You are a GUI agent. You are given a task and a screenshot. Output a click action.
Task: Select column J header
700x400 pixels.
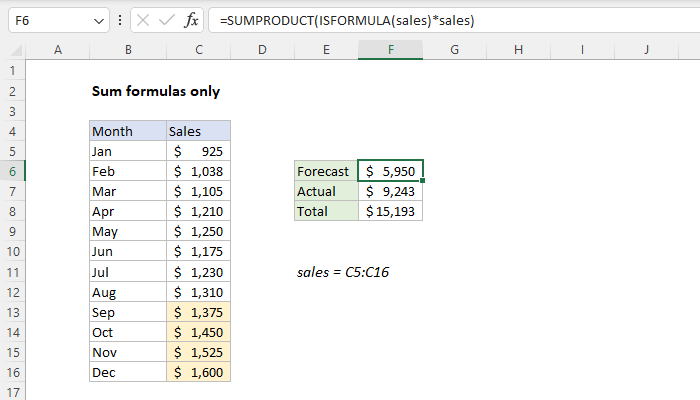646,50
